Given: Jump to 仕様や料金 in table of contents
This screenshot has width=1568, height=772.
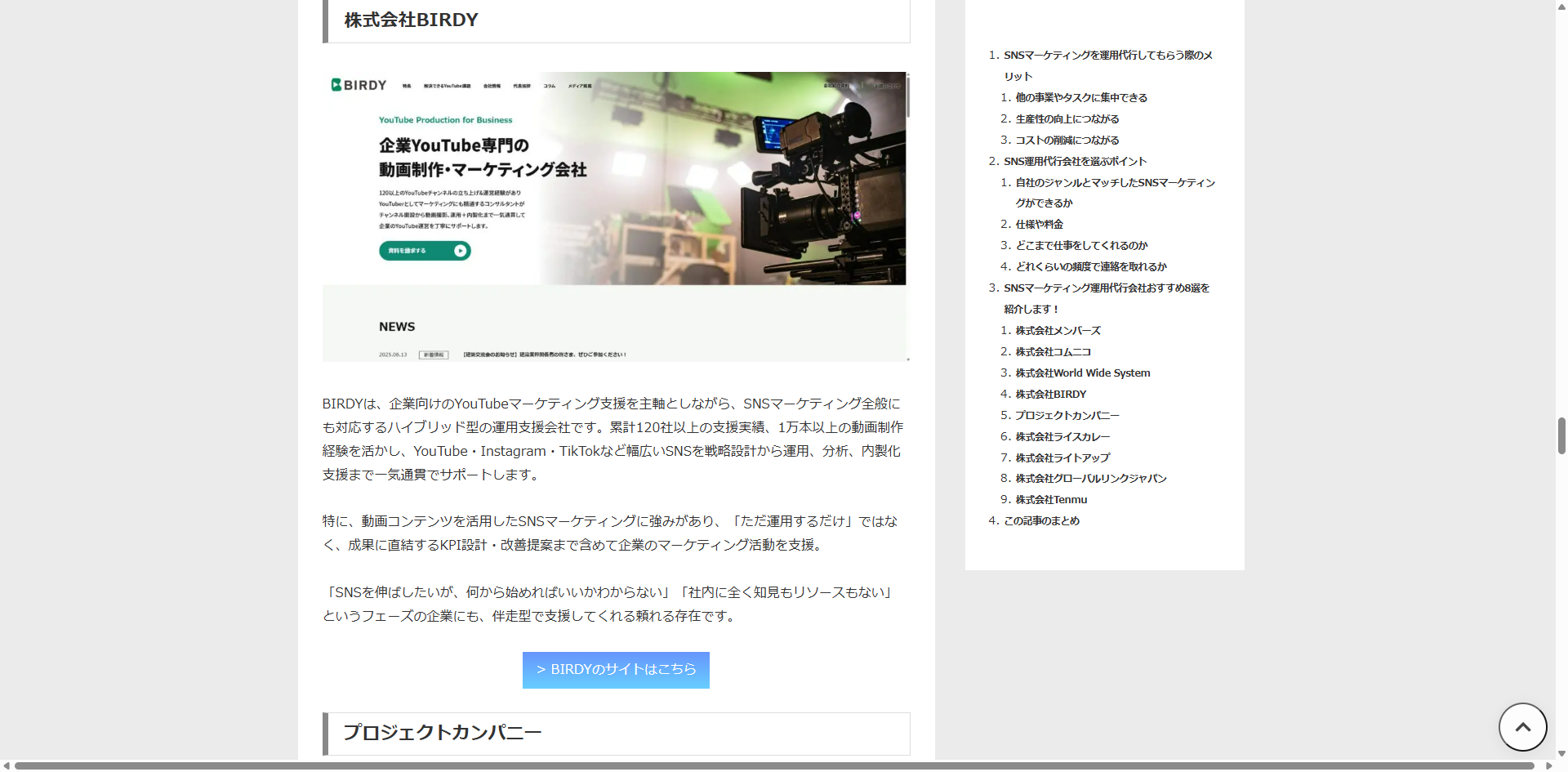Looking at the screenshot, I should 1039,225.
